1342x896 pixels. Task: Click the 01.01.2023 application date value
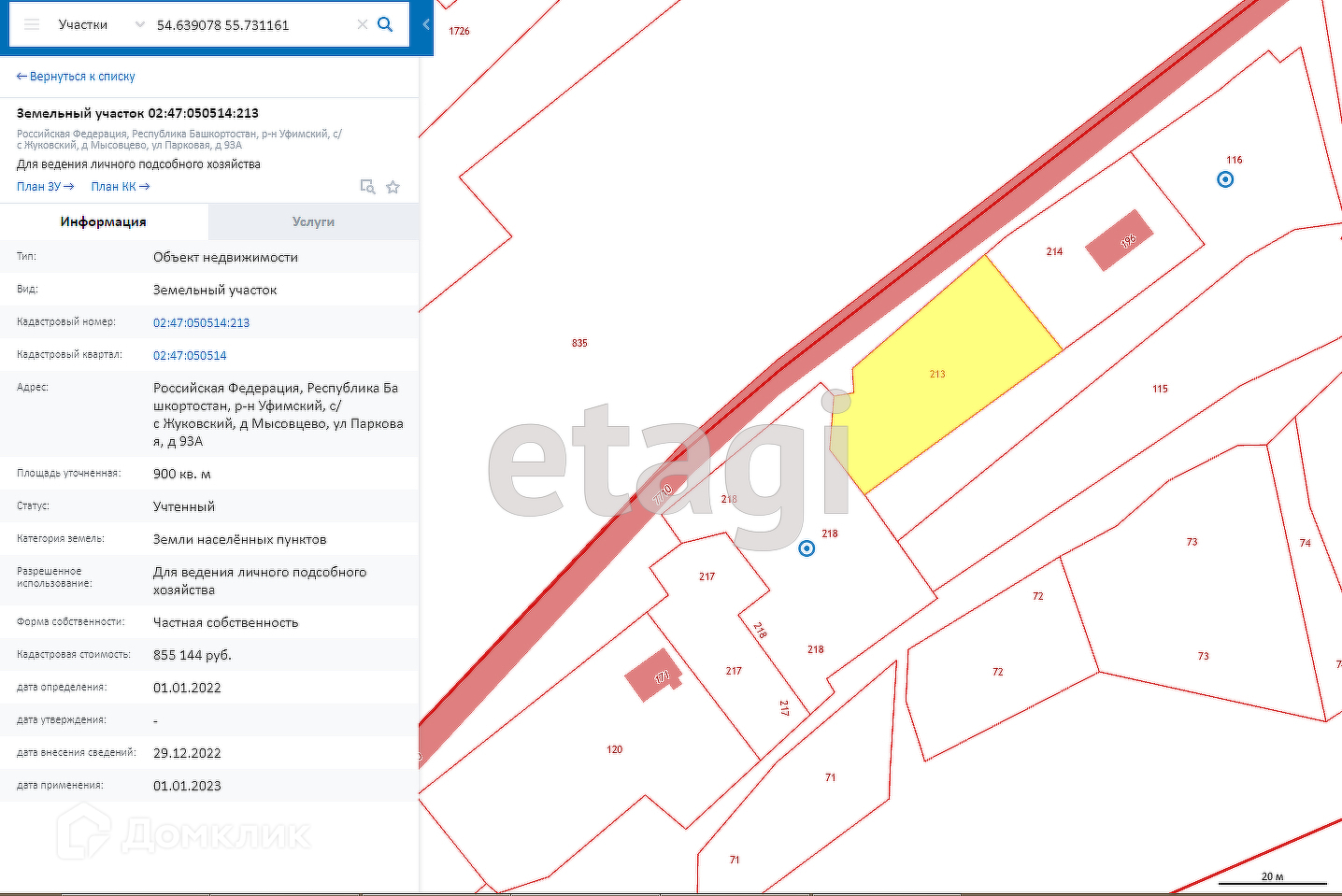[x=187, y=786]
